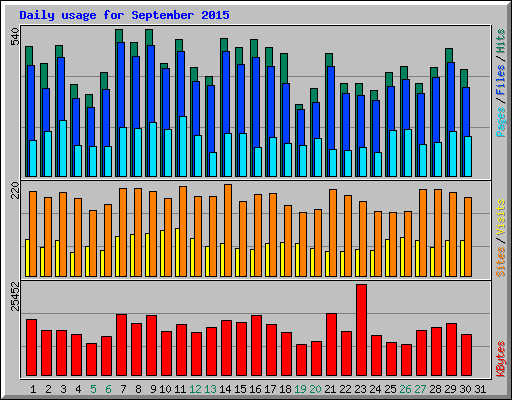The image size is (512, 400).
Task: Click green weekend day label 12
Action: pyautogui.click(x=195, y=389)
